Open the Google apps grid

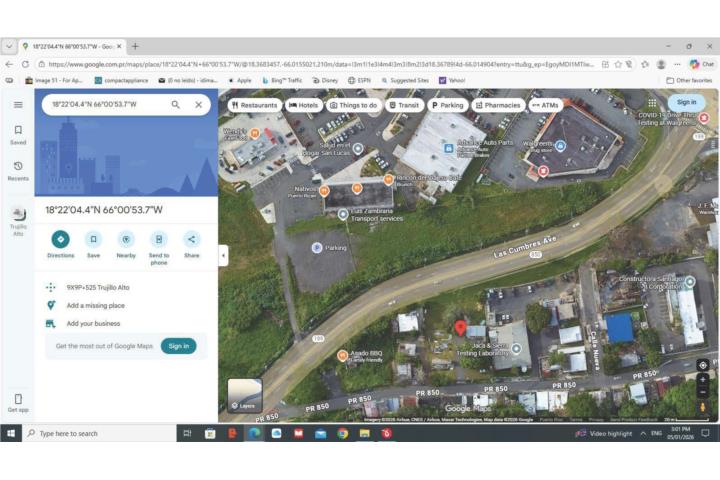pyautogui.click(x=652, y=102)
